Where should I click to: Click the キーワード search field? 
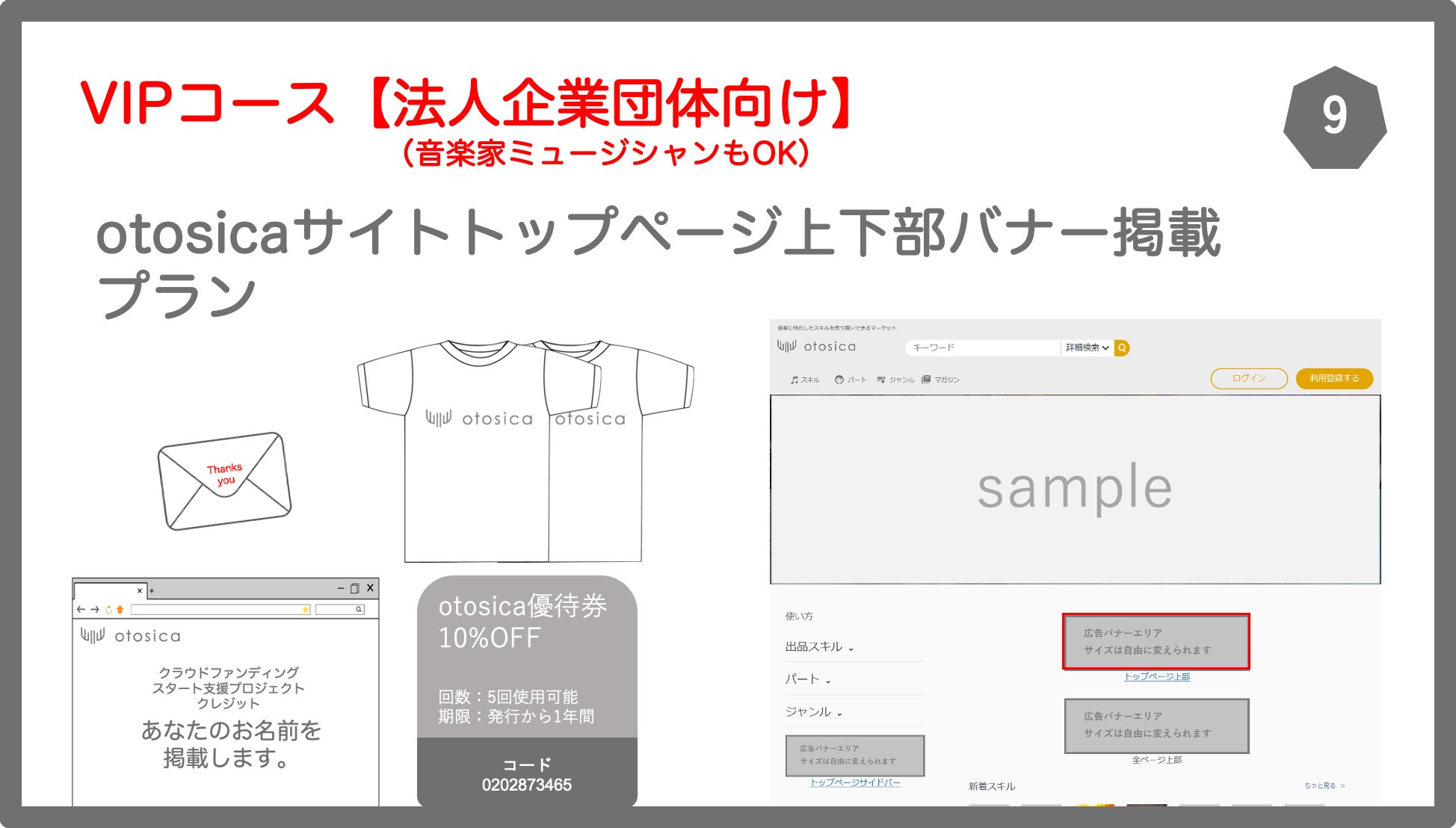981,347
